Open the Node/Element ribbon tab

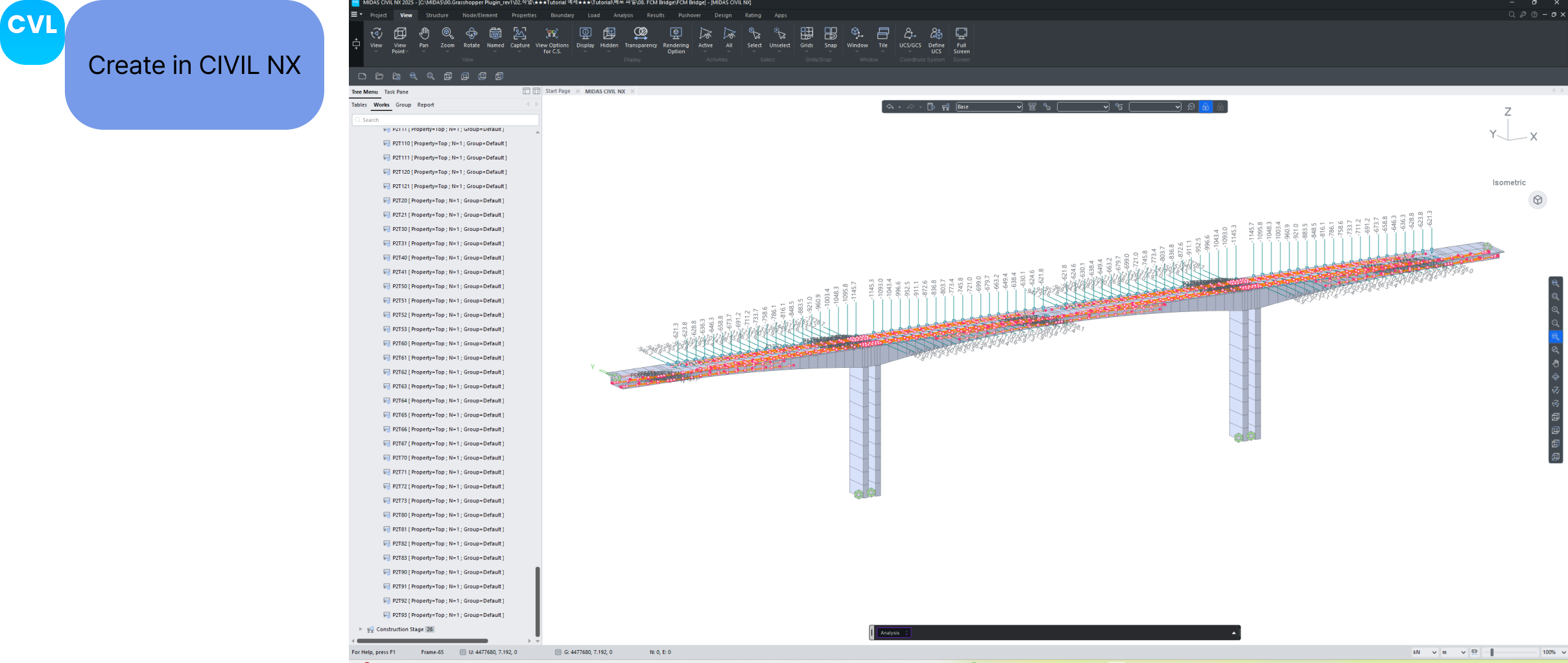pos(480,15)
